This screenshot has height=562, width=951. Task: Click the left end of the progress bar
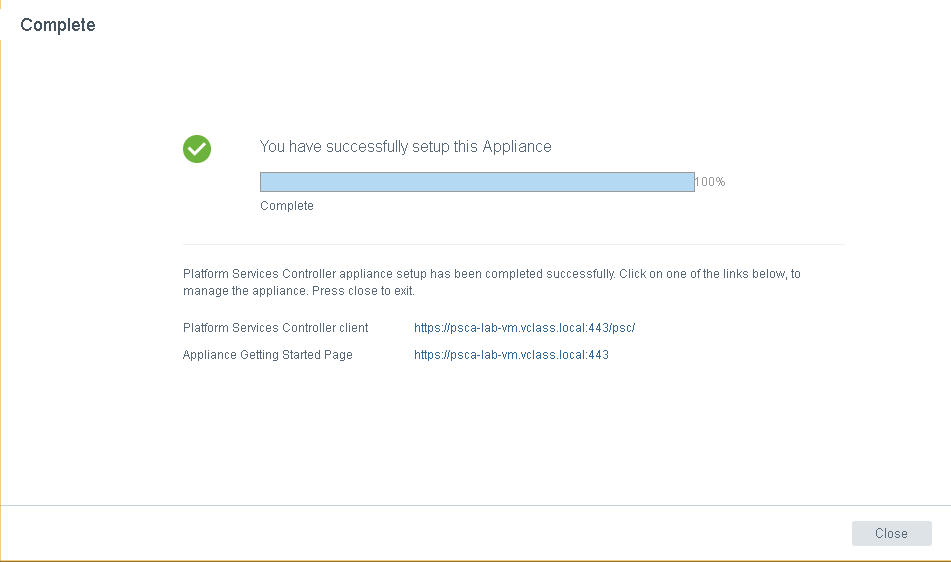point(265,182)
